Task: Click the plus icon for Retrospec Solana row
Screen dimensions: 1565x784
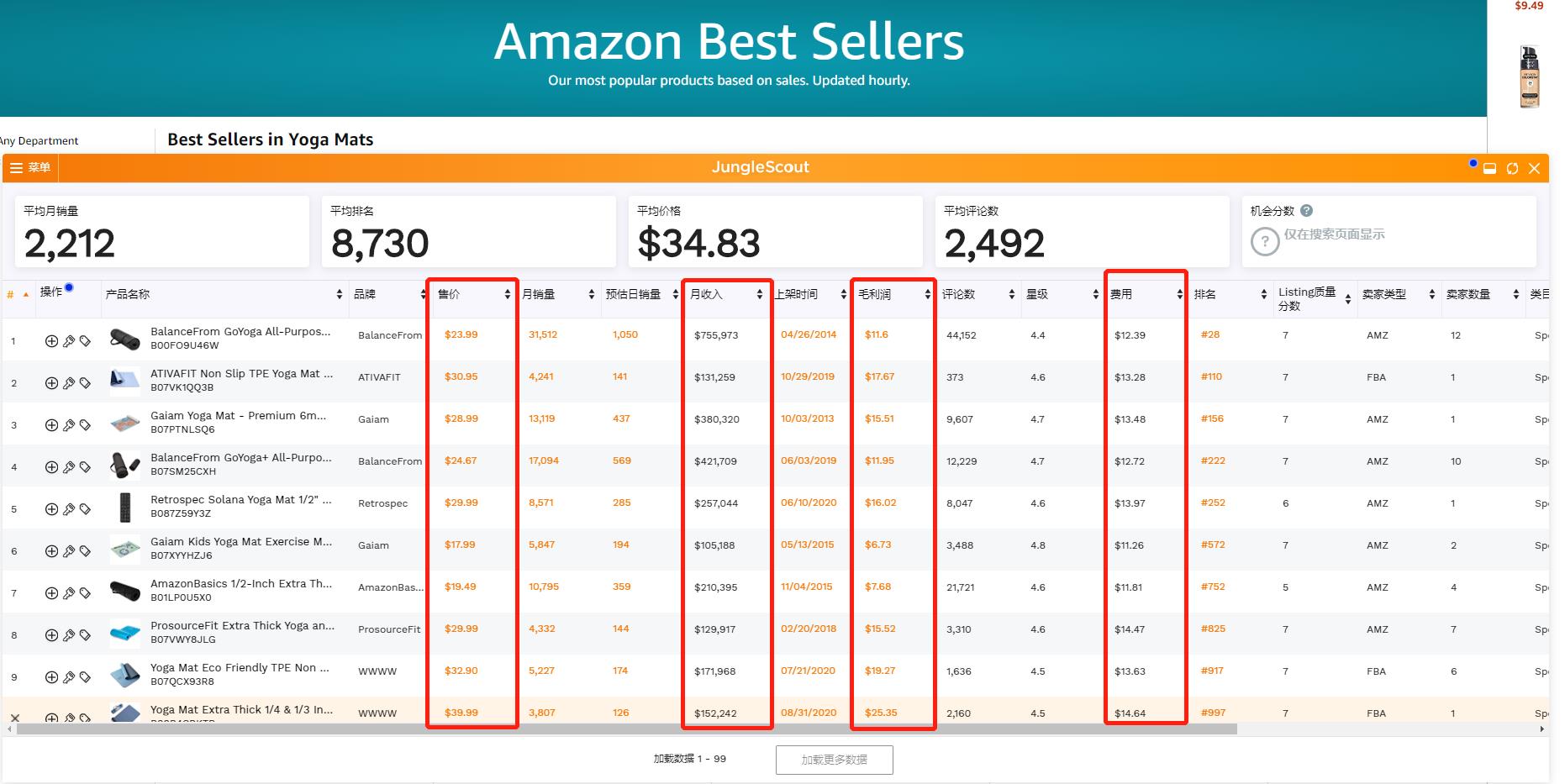Action: click(51, 509)
